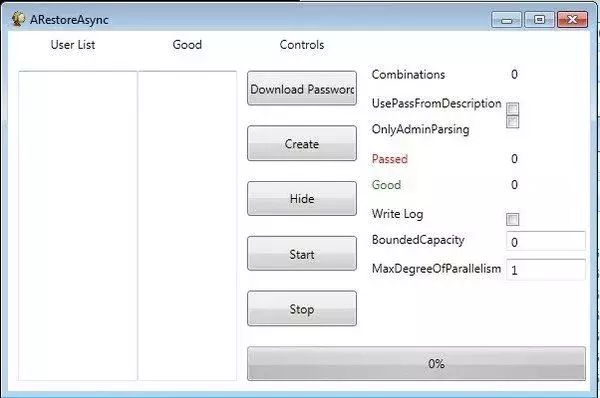Viewport: 600px width, 398px height.
Task: Minimize the ARestoreAsync window
Action: (x=506, y=20)
